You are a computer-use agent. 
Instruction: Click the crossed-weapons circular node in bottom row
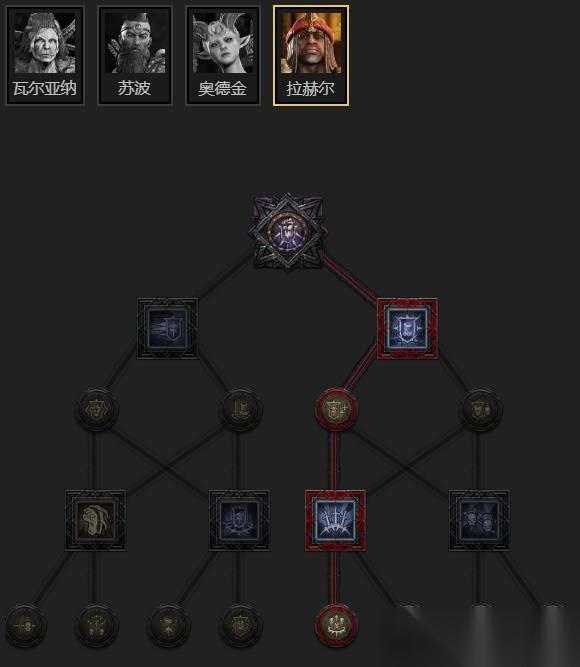coord(168,626)
